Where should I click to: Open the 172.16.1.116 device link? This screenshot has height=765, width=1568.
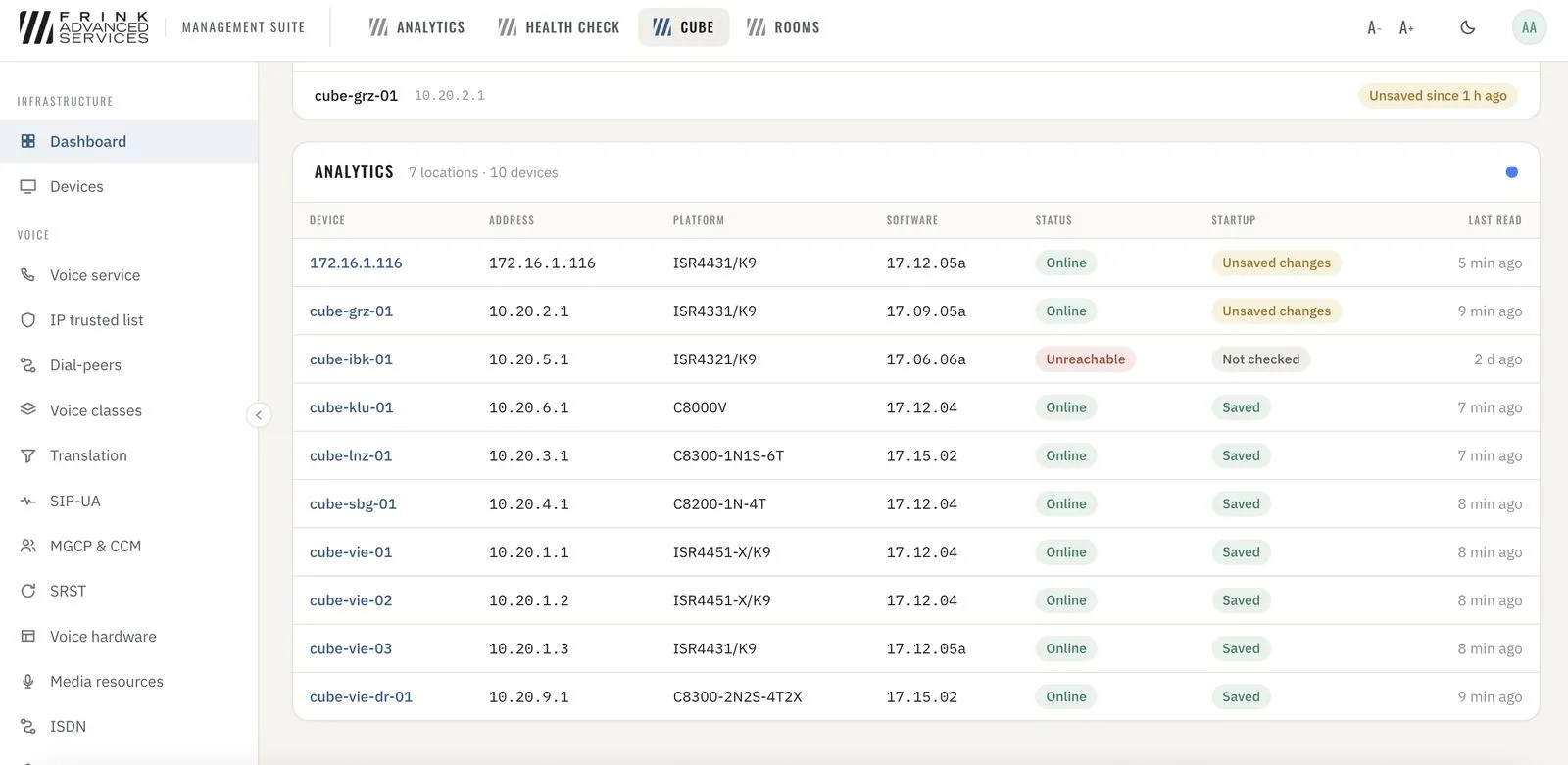[356, 263]
